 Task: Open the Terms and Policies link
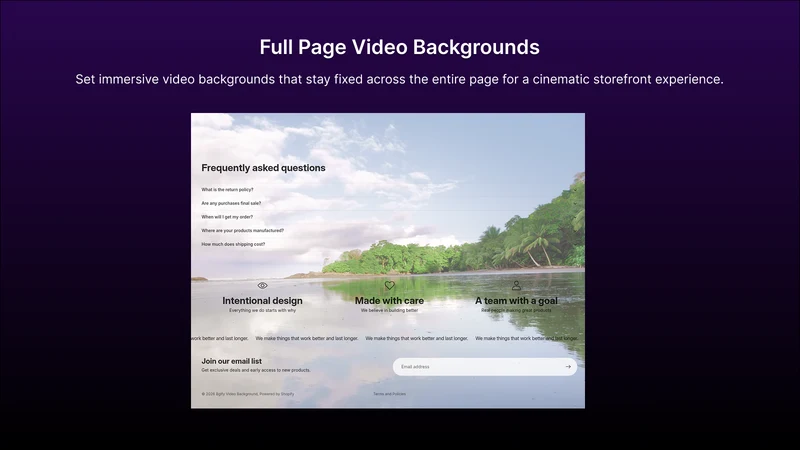389,394
